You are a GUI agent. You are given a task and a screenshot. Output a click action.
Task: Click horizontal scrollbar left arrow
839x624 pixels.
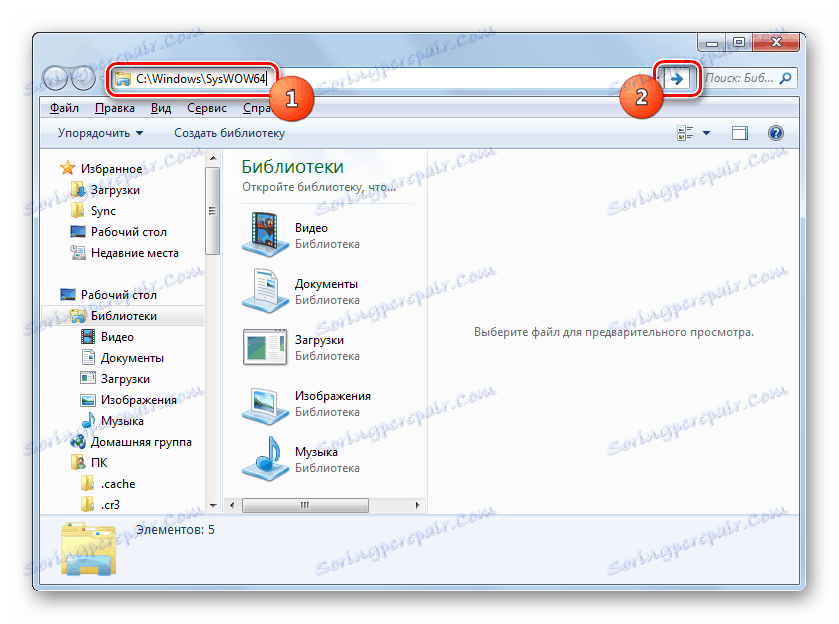pyautogui.click(x=232, y=505)
